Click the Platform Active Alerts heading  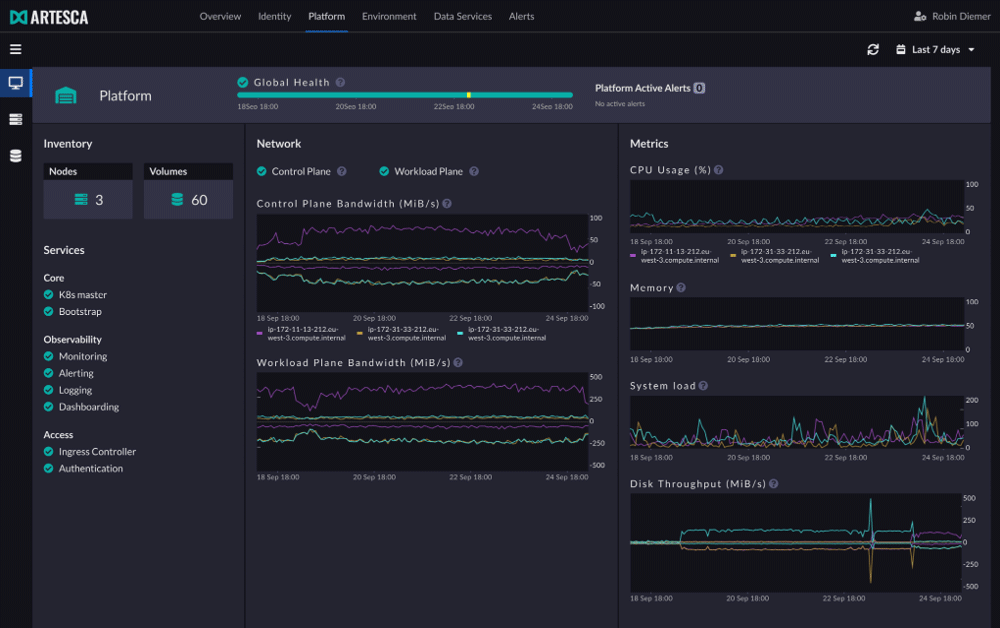tap(643, 88)
